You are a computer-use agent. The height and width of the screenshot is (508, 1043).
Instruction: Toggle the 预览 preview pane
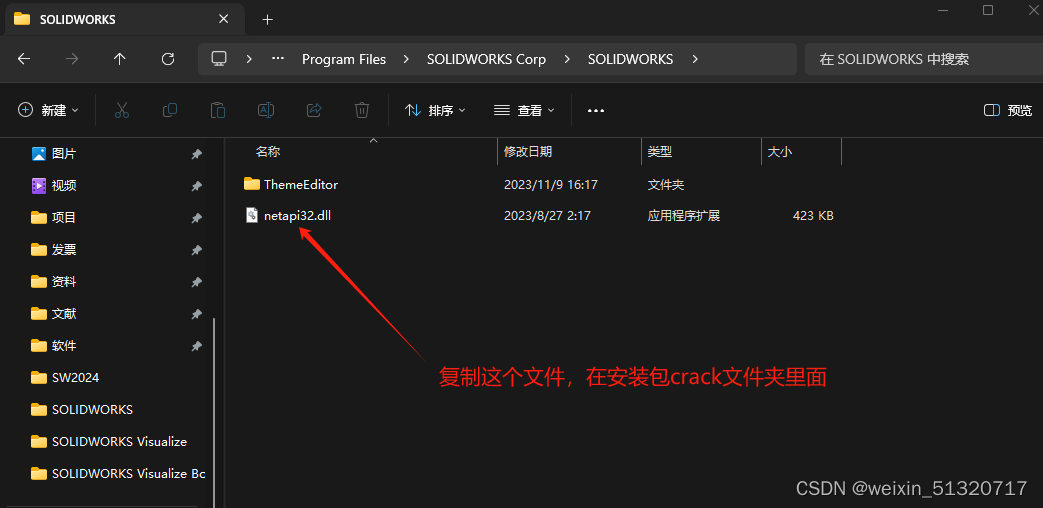point(1008,110)
